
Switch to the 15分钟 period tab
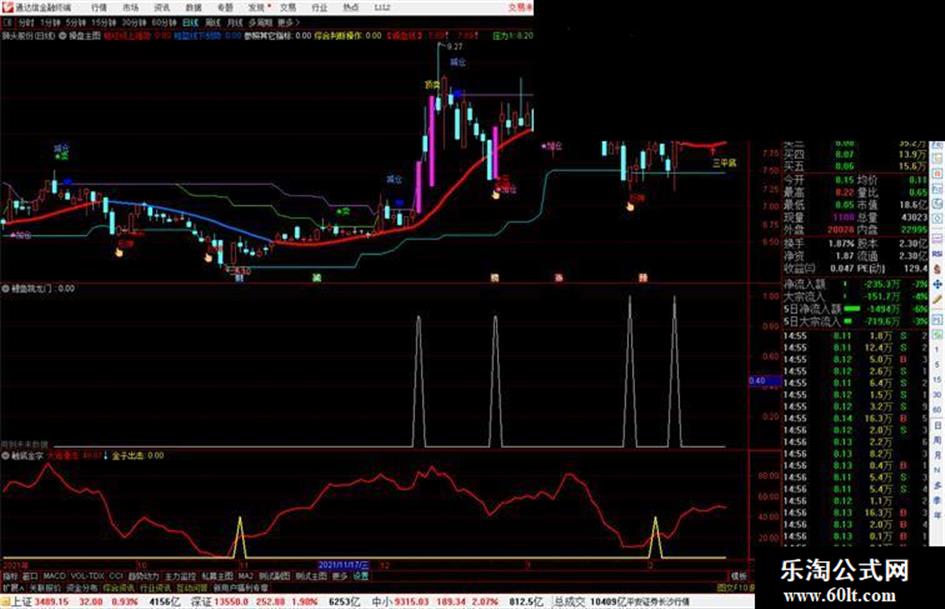(x=104, y=22)
